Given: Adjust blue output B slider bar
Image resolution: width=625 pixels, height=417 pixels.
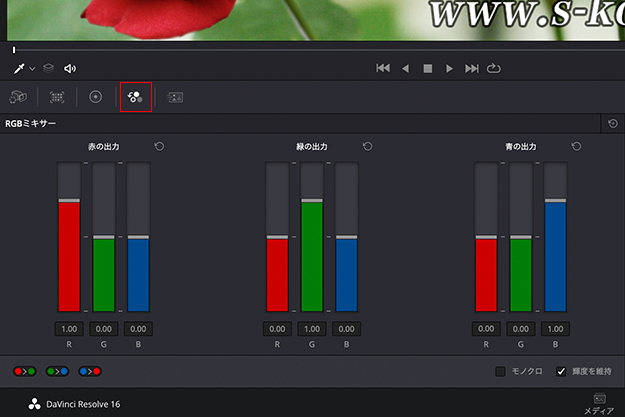Looking at the screenshot, I should pos(555,237).
